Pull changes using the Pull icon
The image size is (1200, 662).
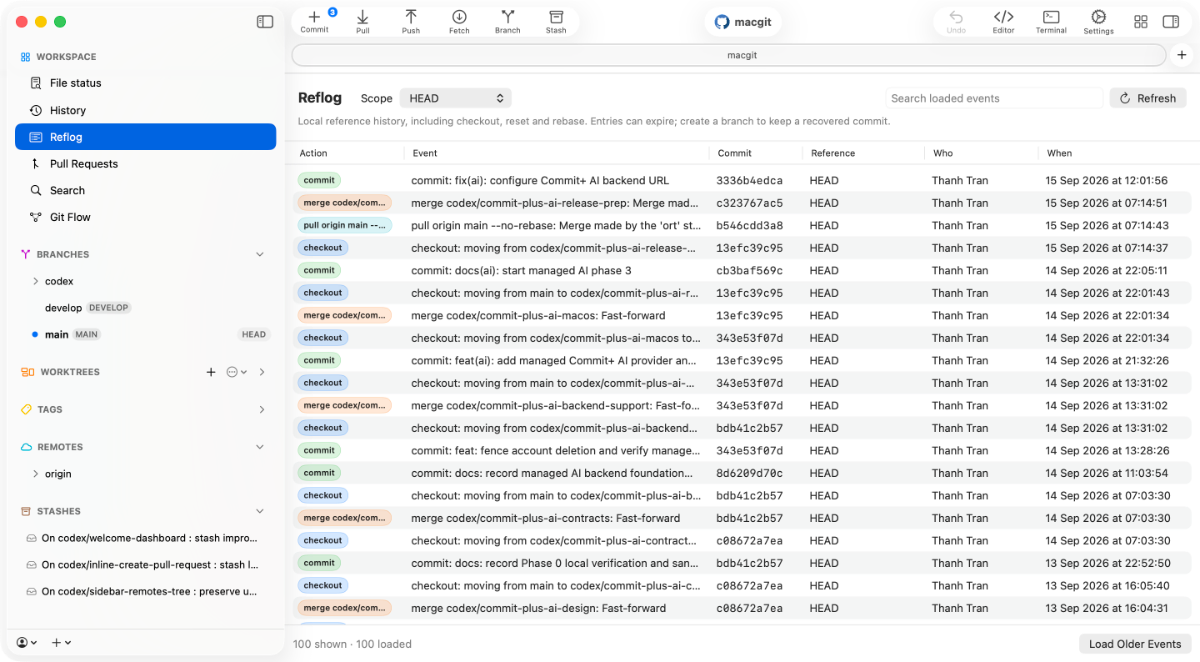pos(363,21)
